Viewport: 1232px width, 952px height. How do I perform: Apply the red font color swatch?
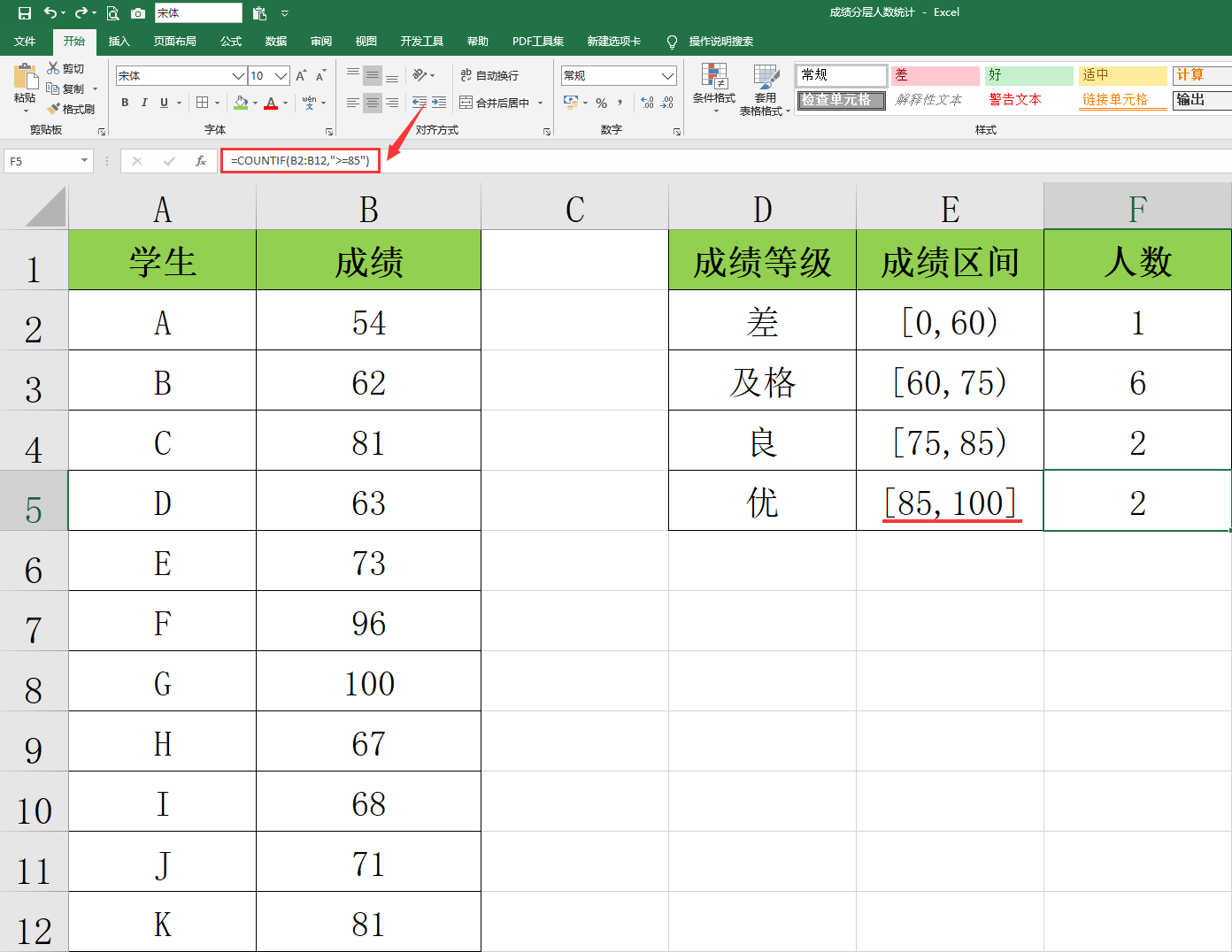point(271,104)
